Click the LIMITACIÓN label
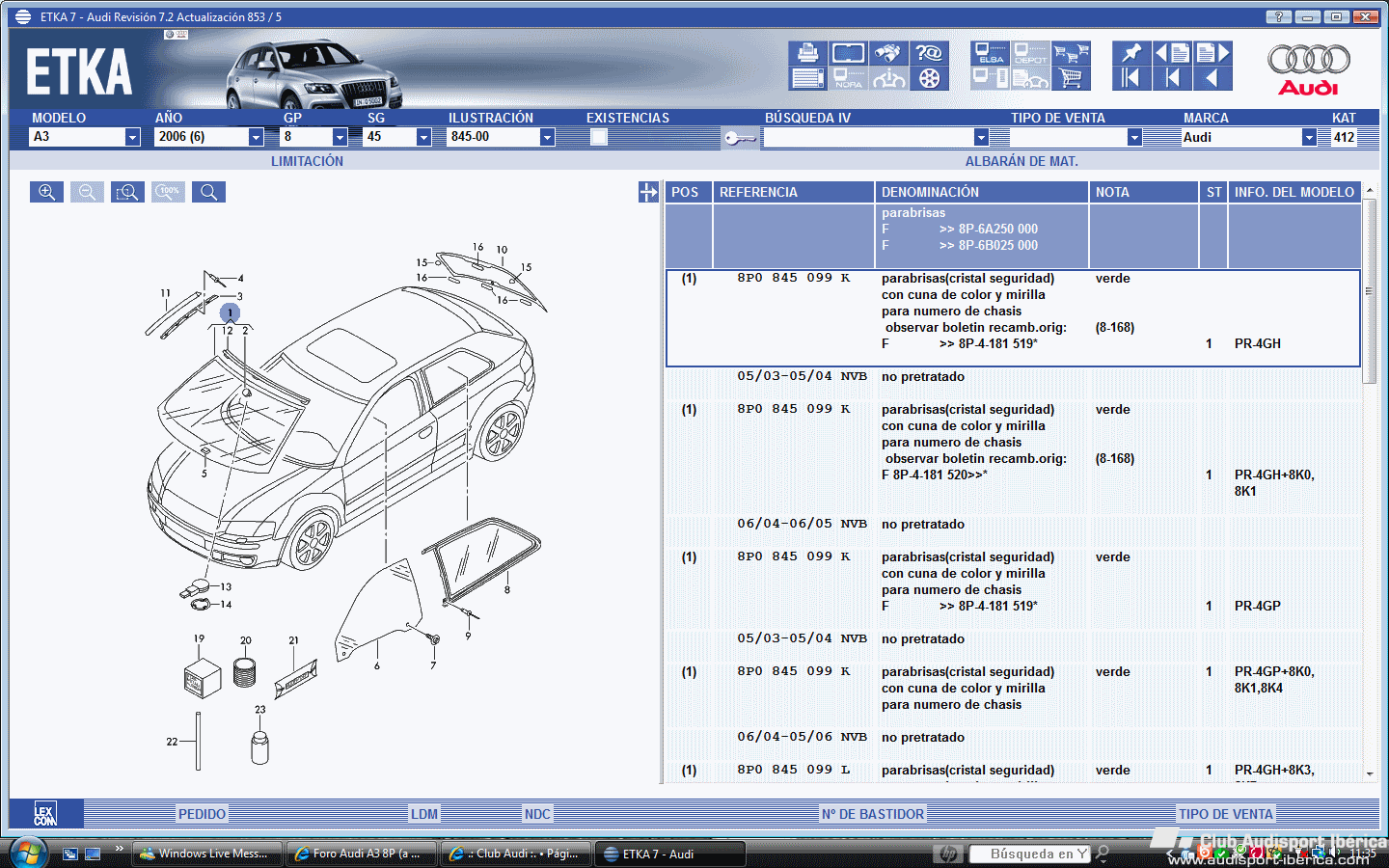1389x868 pixels. (x=307, y=161)
